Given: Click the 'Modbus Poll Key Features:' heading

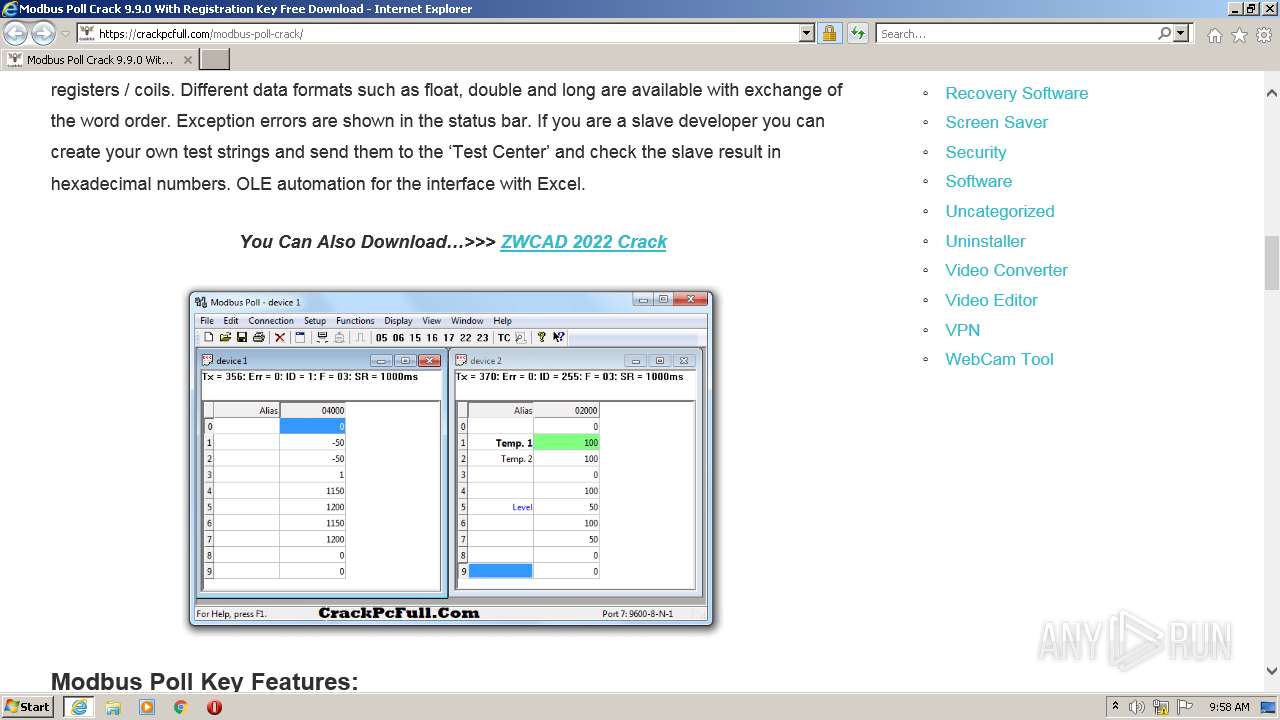Looking at the screenshot, I should click(204, 682).
